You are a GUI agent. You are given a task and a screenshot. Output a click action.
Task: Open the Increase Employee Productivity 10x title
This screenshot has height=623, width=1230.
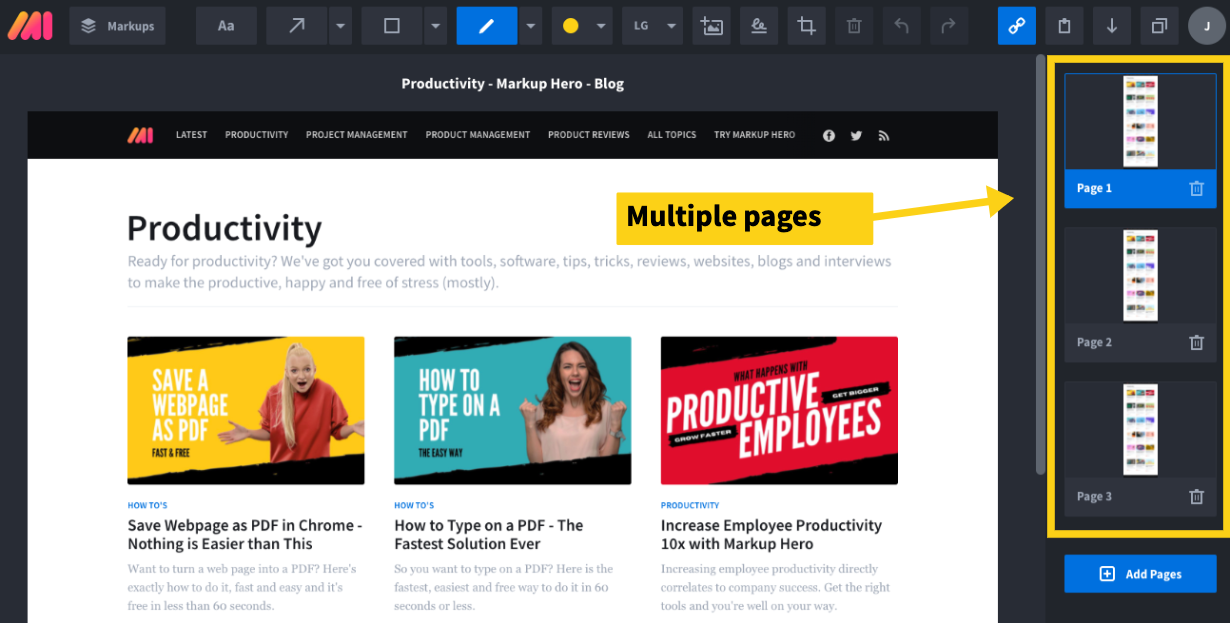(x=772, y=535)
